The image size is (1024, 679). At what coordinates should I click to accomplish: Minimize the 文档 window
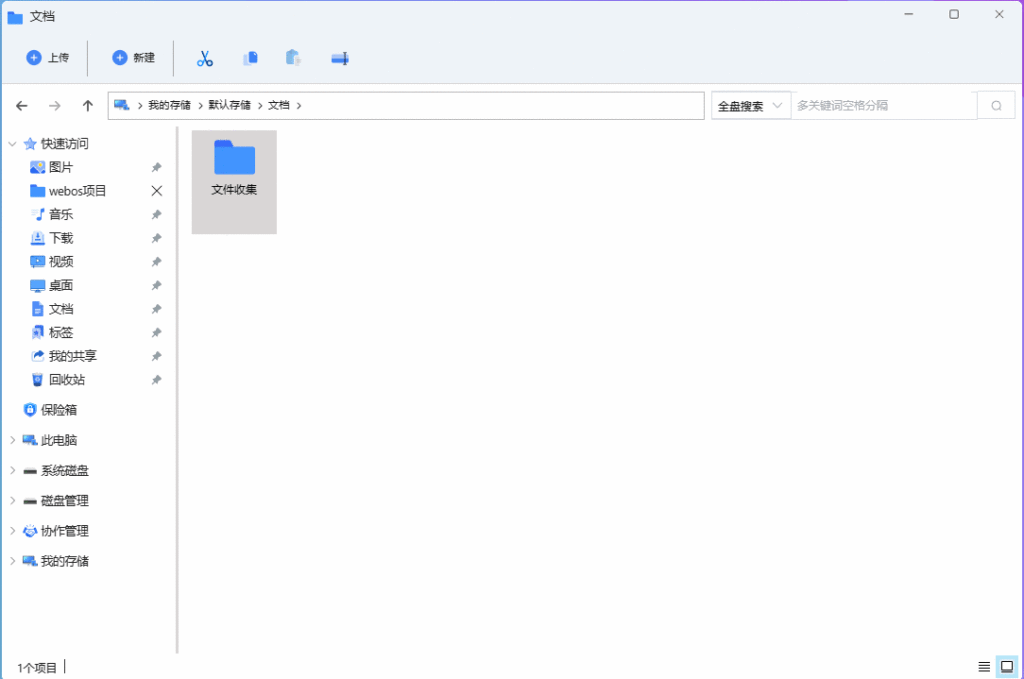point(908,14)
